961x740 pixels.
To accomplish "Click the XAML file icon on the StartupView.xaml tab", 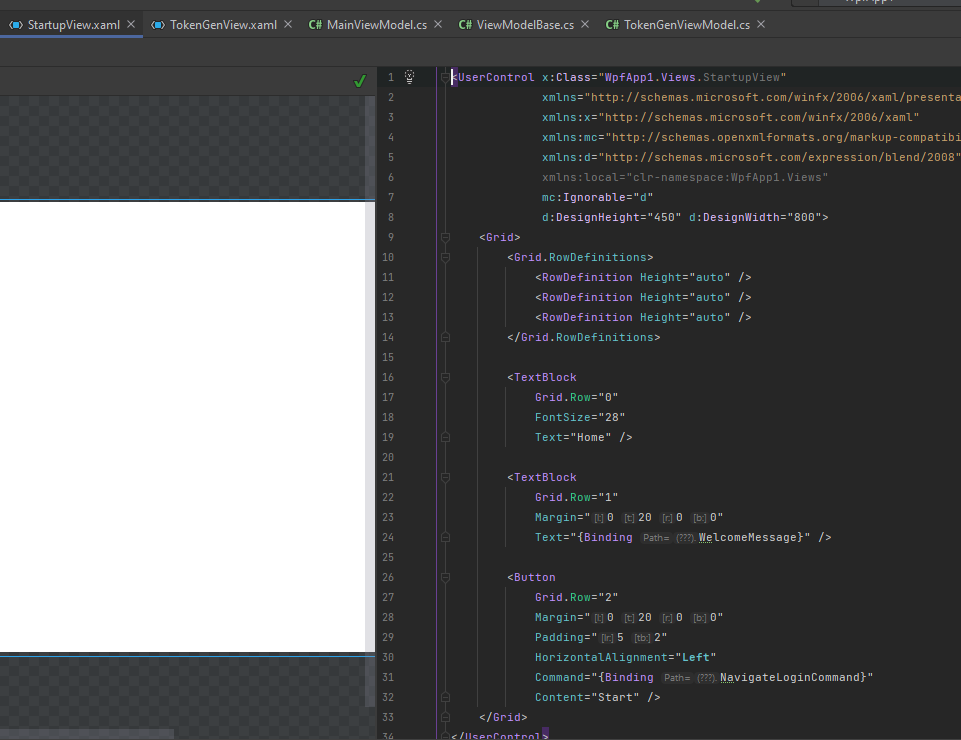I will 15,24.
